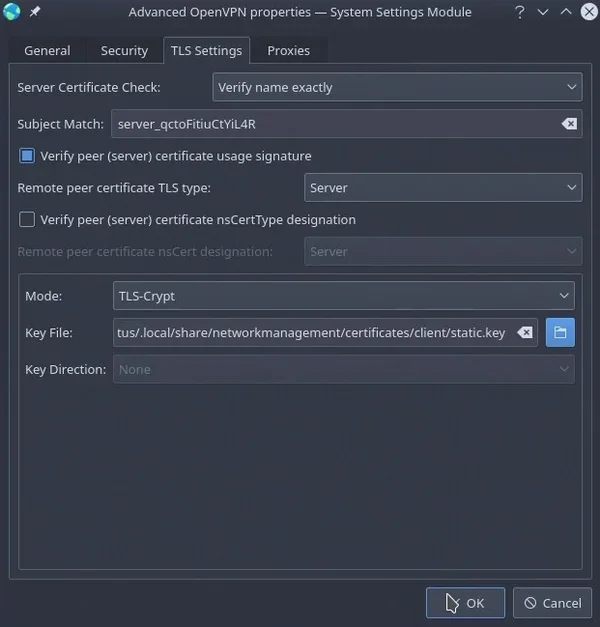This screenshot has width=600, height=627.
Task: Click Remote peer certificate TLS type label
Action: [114, 188]
